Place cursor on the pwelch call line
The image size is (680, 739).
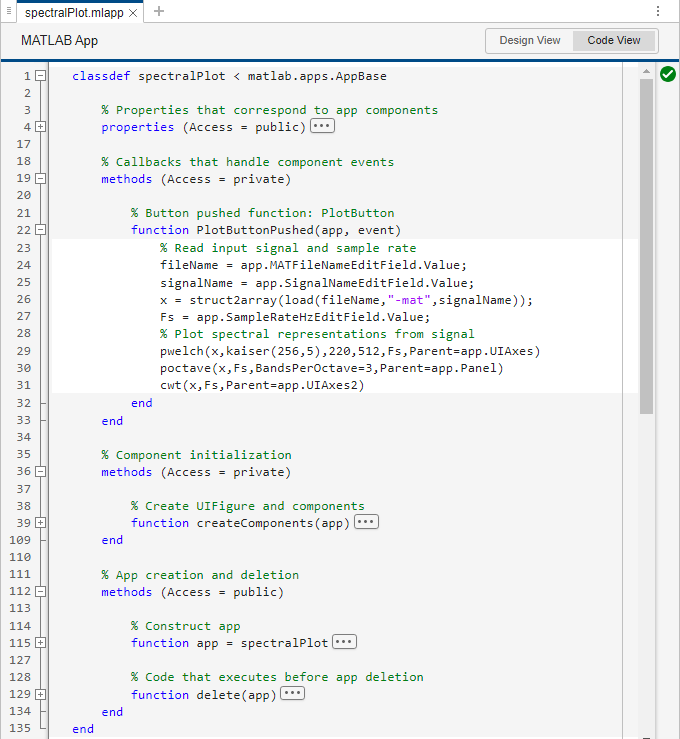(x=350, y=351)
